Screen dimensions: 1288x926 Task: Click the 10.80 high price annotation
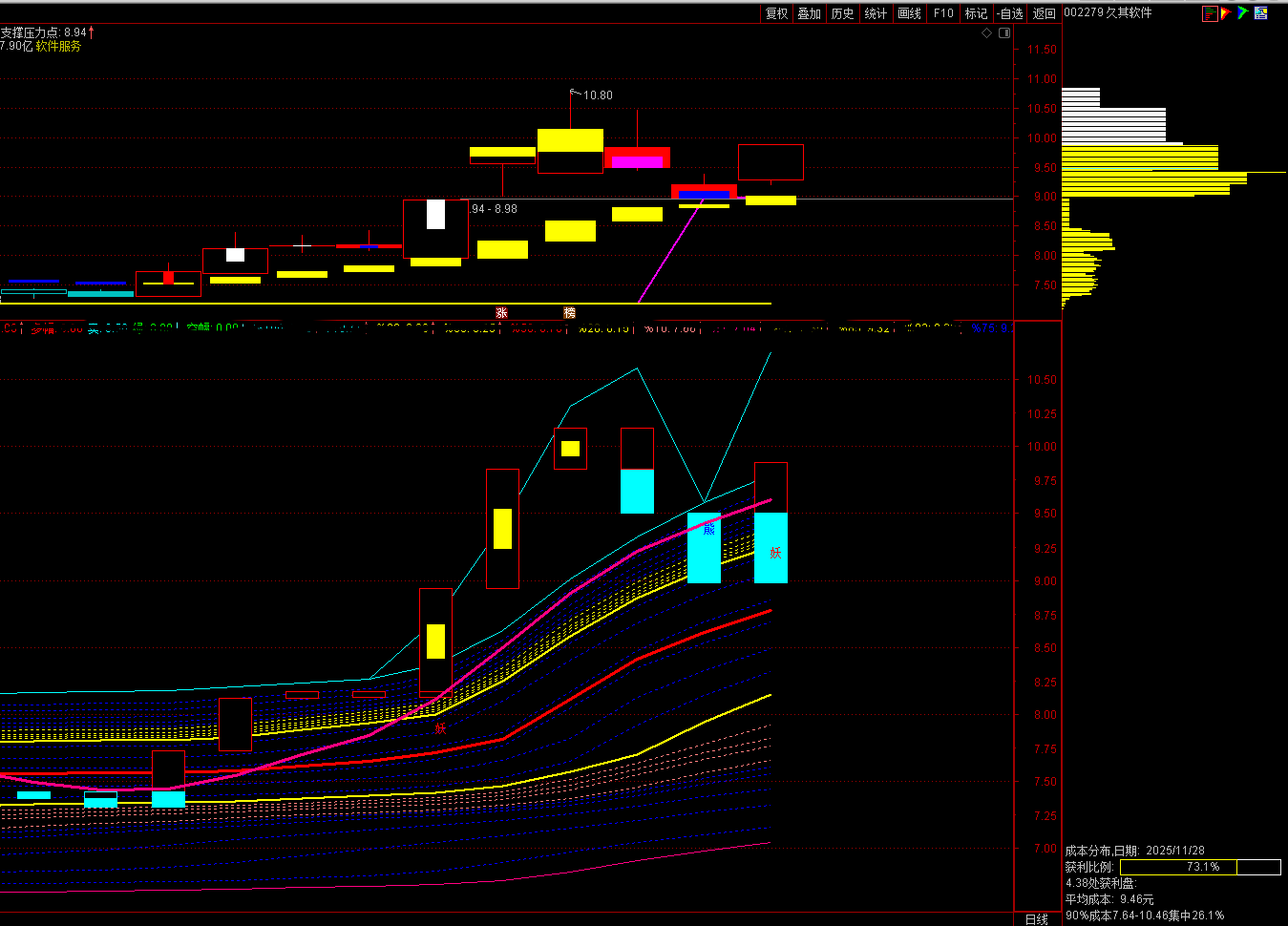(598, 95)
